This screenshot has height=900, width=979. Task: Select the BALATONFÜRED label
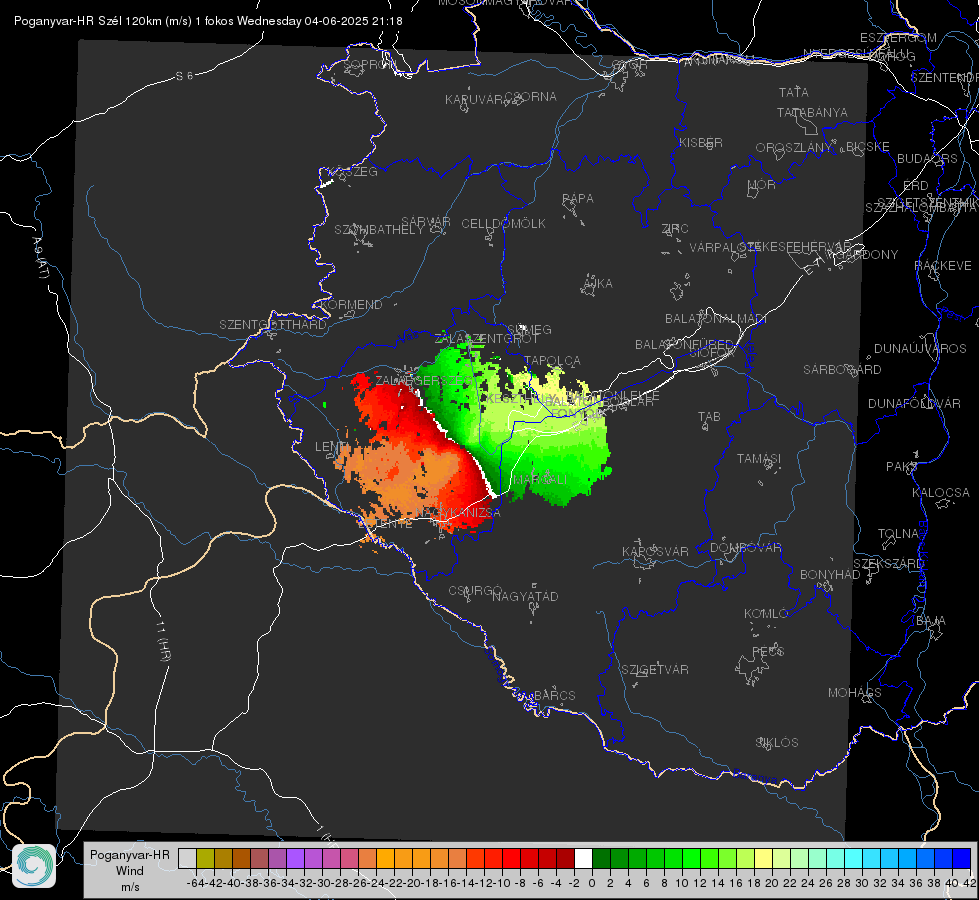[x=684, y=345]
